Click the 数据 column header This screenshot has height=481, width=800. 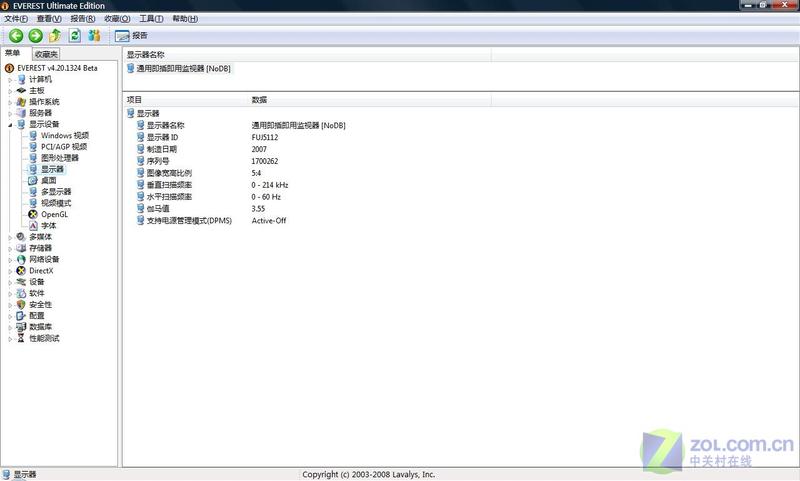pos(370,100)
